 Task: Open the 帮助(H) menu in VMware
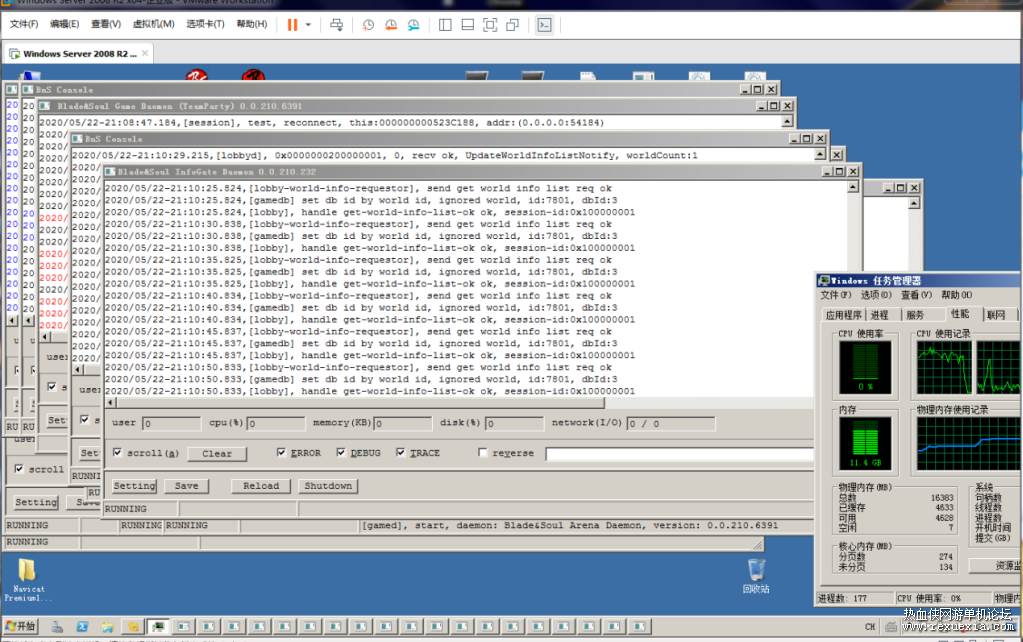point(252,24)
